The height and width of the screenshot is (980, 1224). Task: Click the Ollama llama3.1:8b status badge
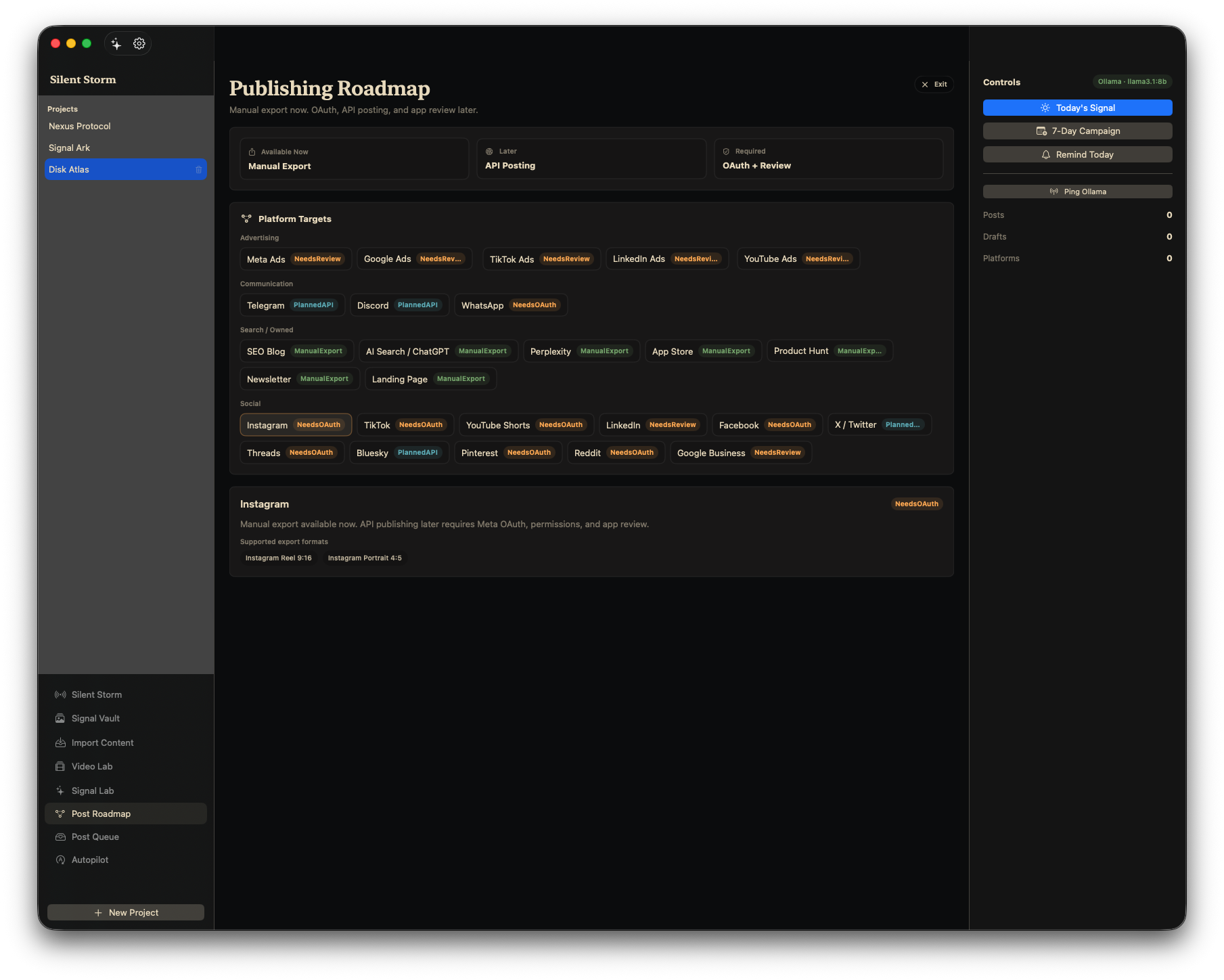pos(1132,82)
